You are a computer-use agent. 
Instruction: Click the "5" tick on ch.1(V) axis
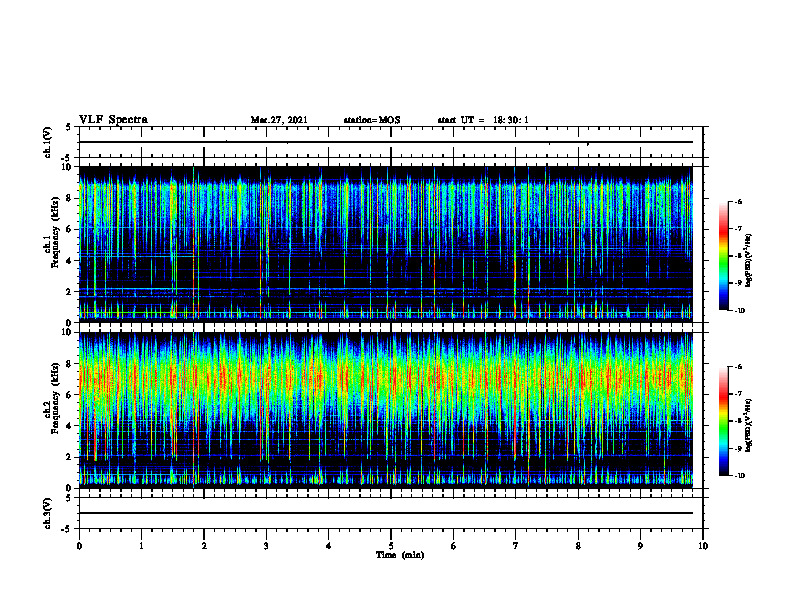[x=69, y=127]
